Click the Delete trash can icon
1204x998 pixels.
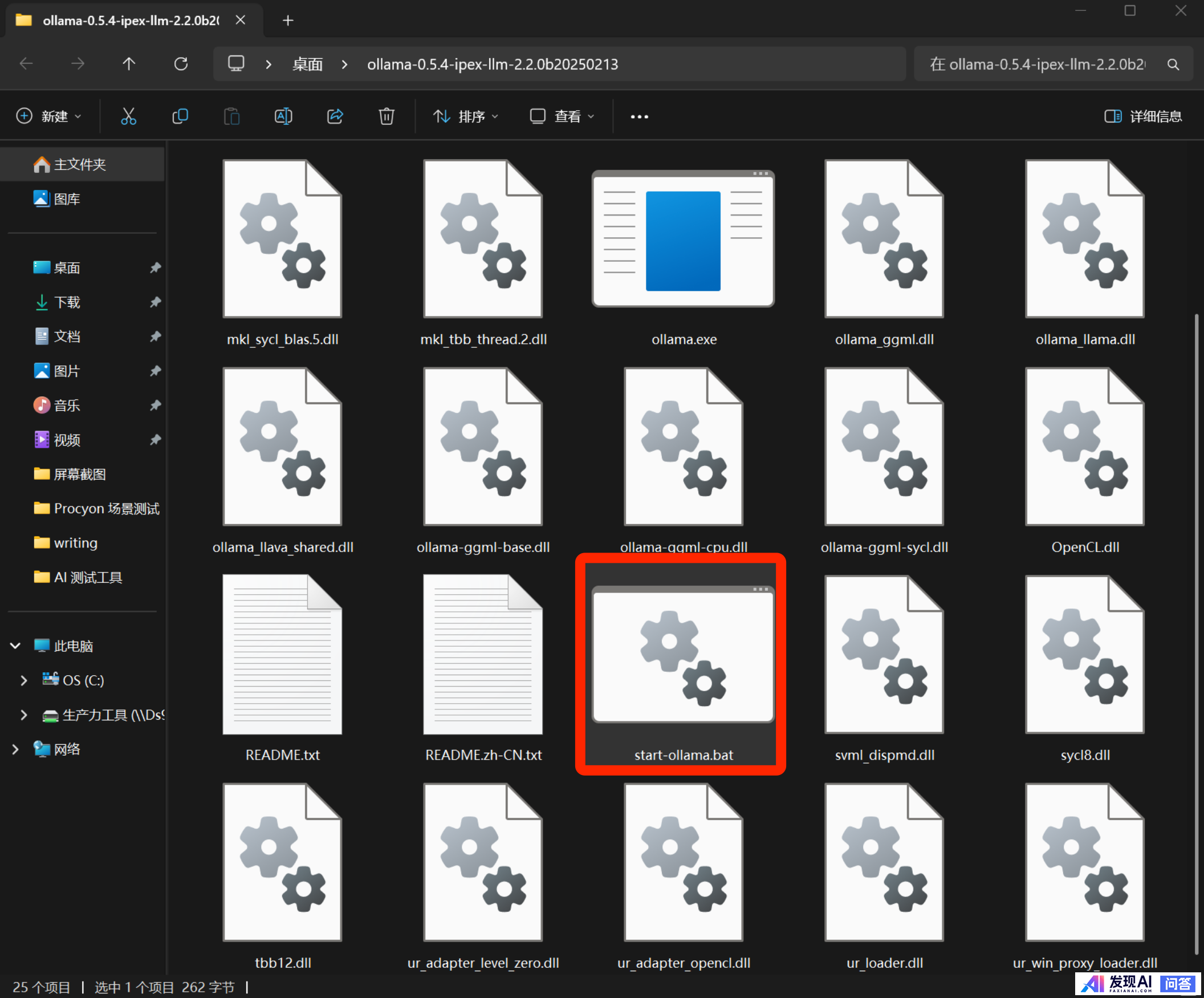(x=387, y=116)
